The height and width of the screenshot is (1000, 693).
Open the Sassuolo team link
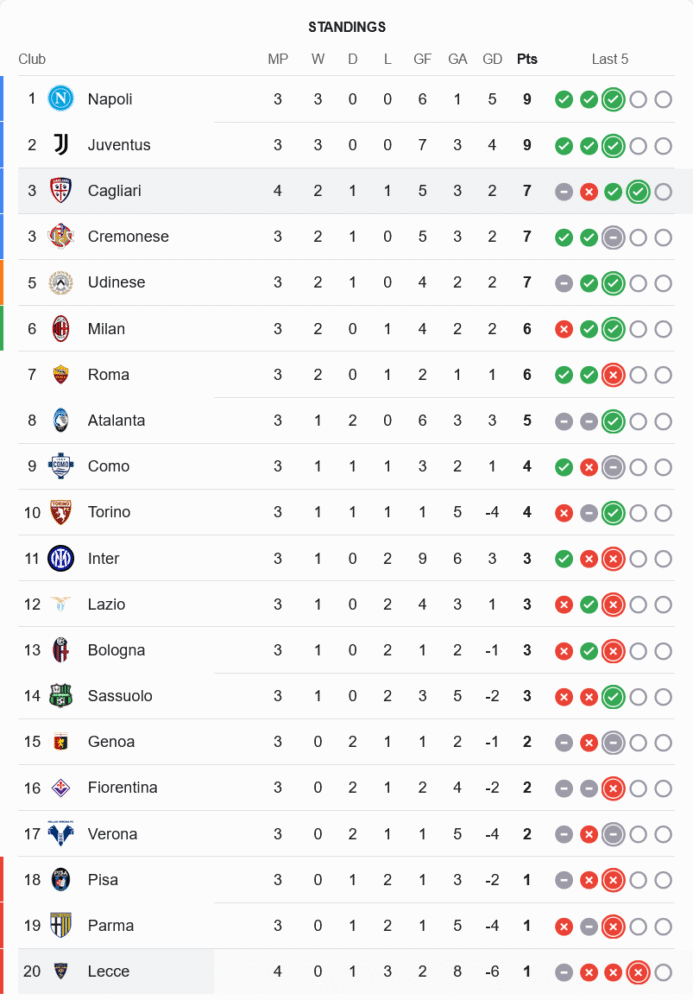(x=120, y=696)
